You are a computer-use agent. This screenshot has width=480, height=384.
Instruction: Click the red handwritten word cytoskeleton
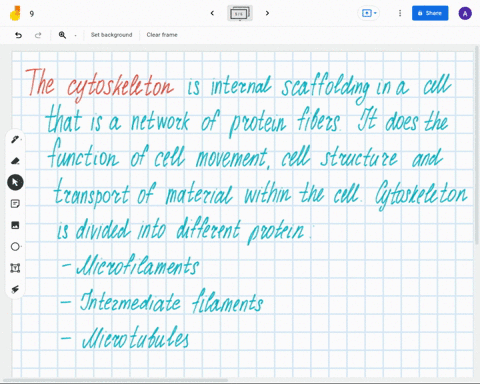pyautogui.click(x=120, y=86)
